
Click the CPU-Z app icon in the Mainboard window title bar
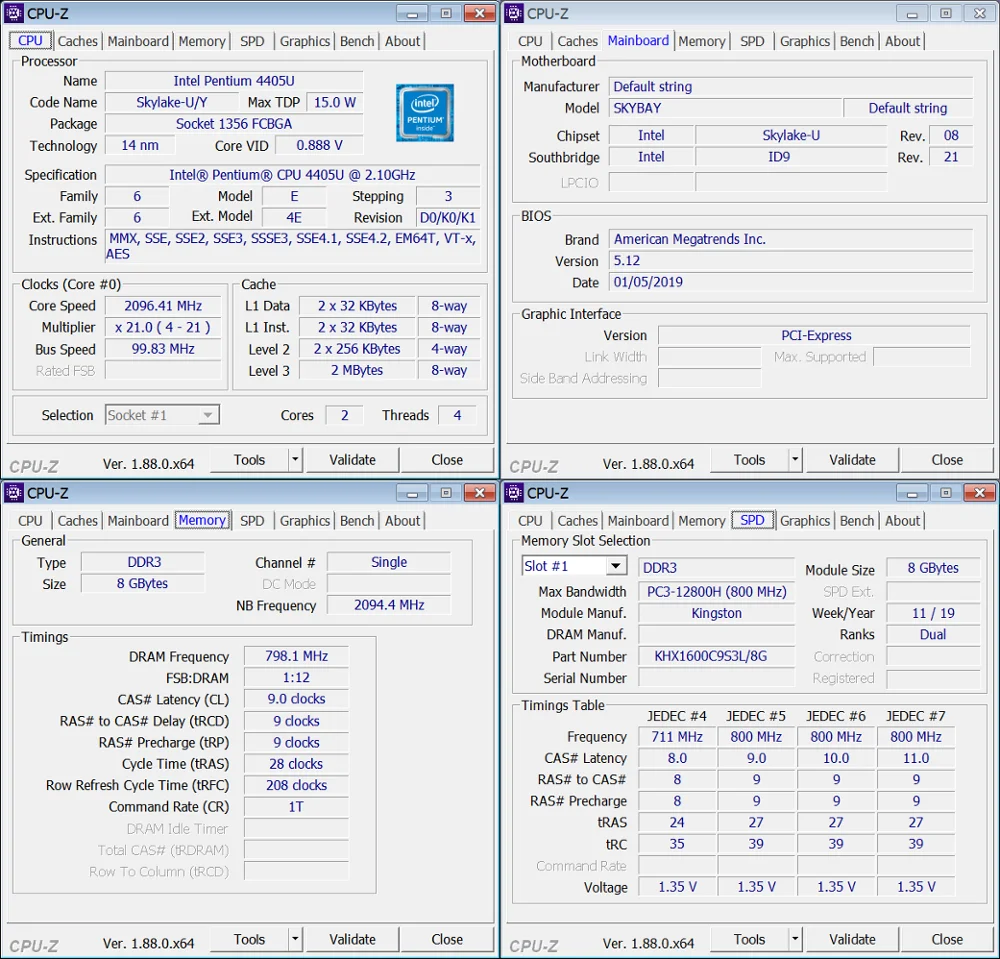(x=513, y=13)
